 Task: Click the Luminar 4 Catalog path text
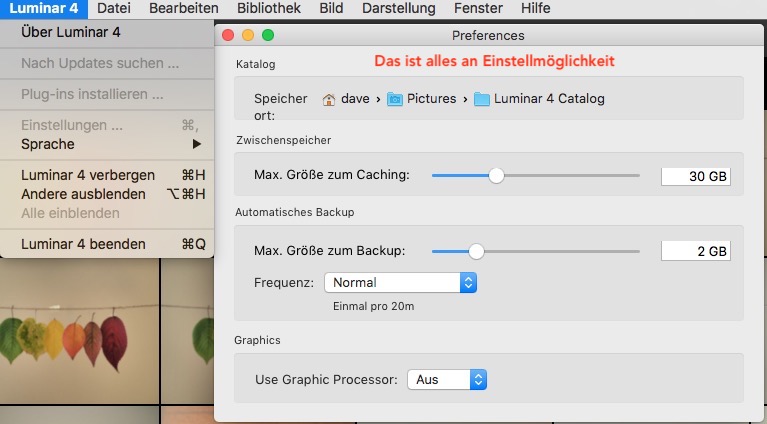[549, 99]
